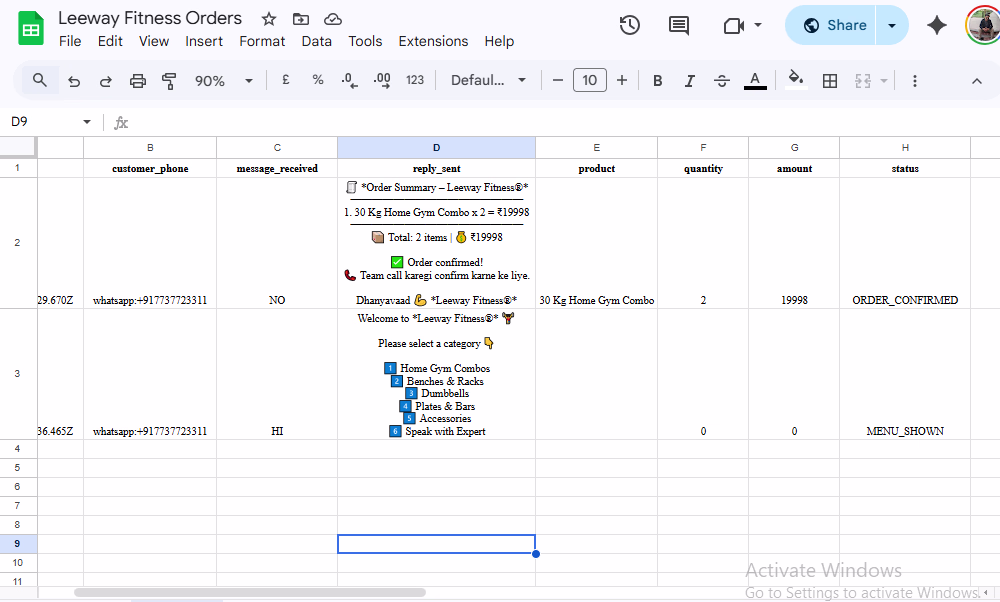Check the cloud save status icon
This screenshot has height=602, width=1000.
coord(333,19)
